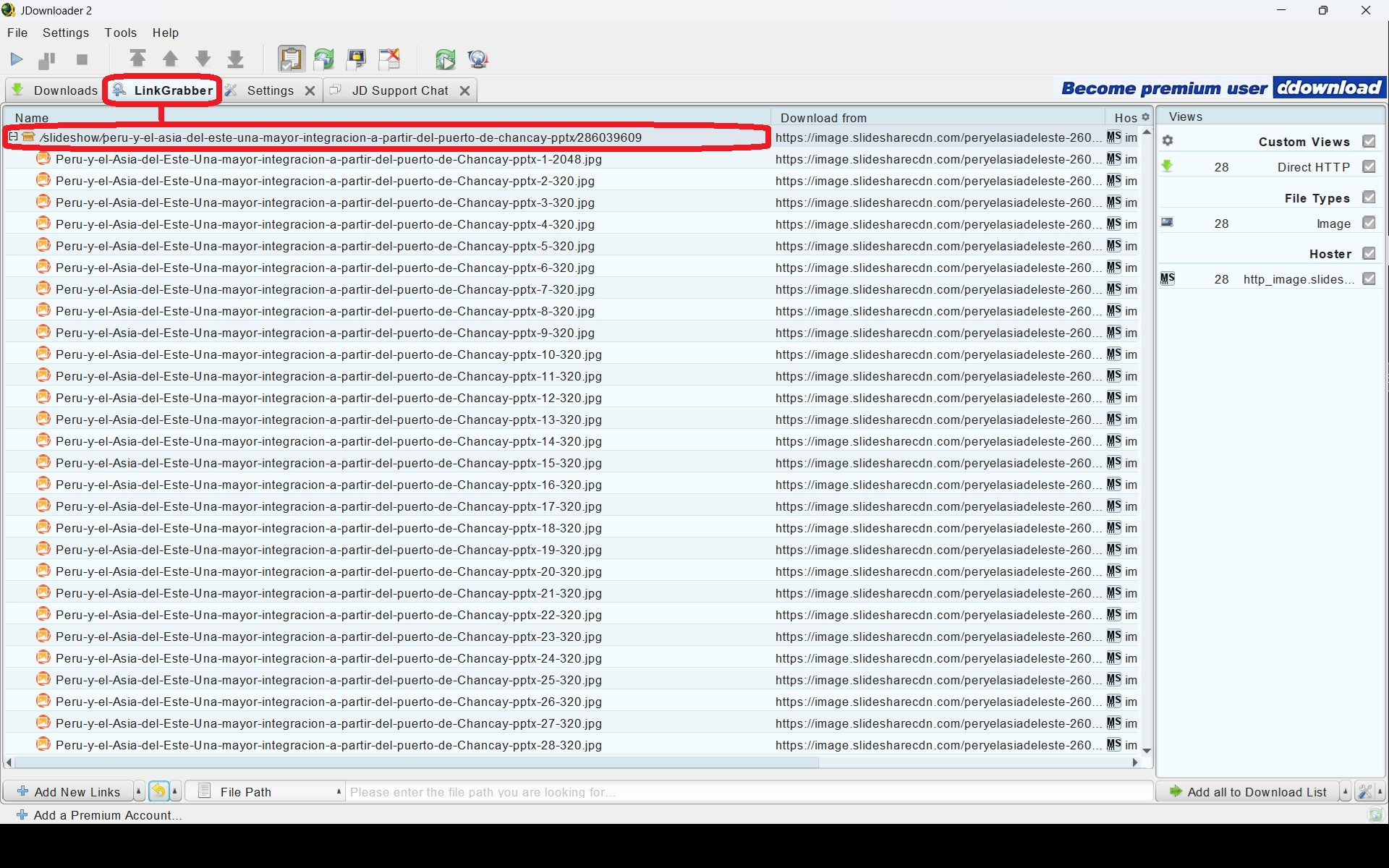Click the auto reconnect icon
The height and width of the screenshot is (868, 1389).
click(323, 59)
